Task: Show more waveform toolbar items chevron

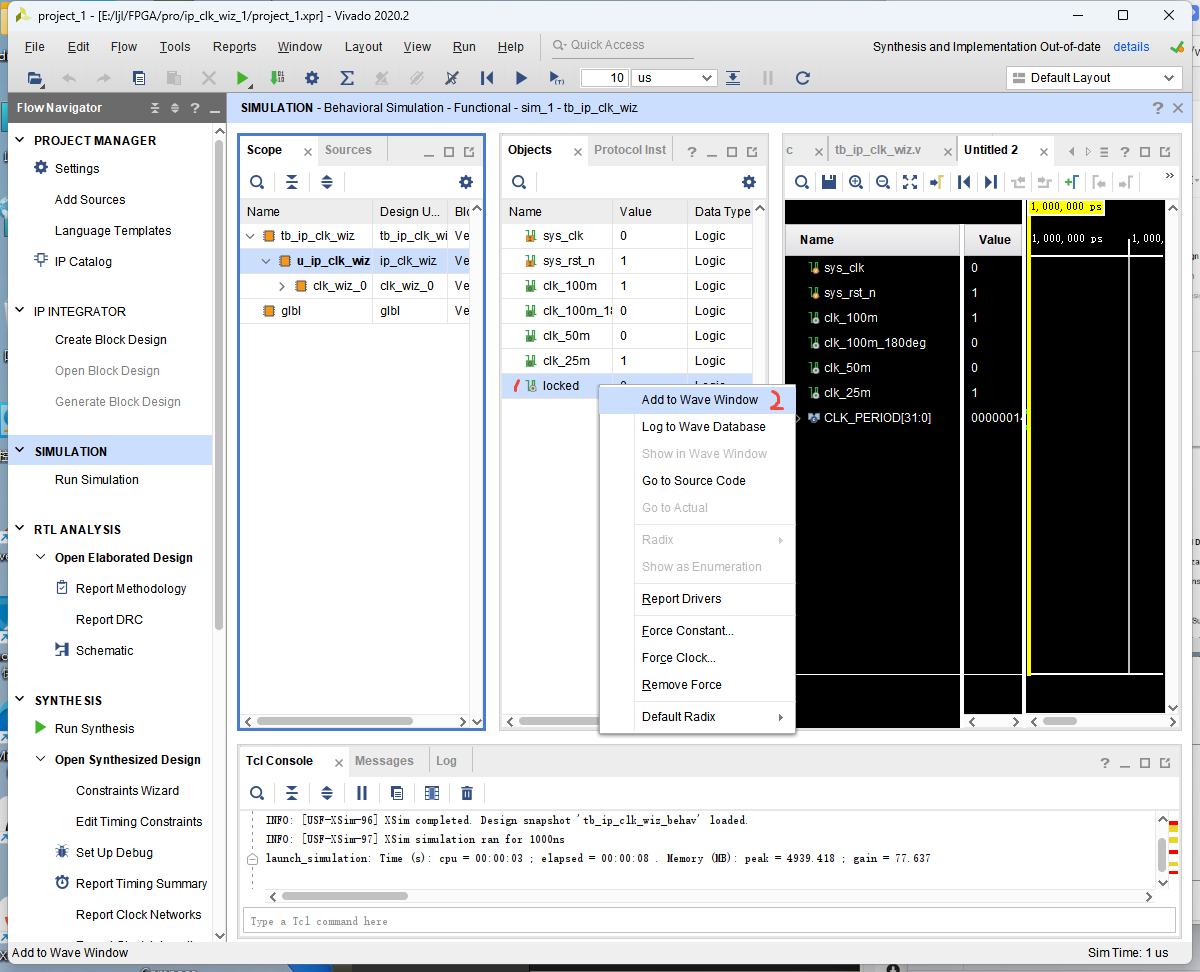Action: point(1170,177)
